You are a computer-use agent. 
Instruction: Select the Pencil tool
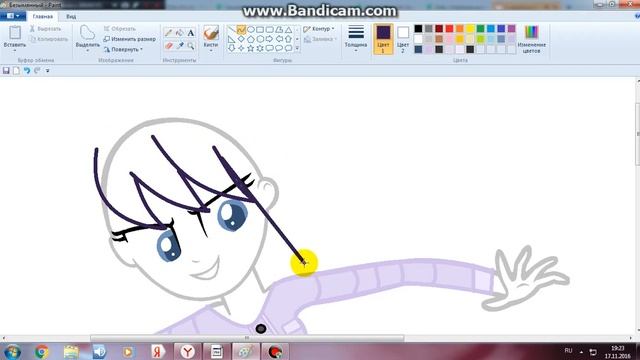tap(169, 33)
